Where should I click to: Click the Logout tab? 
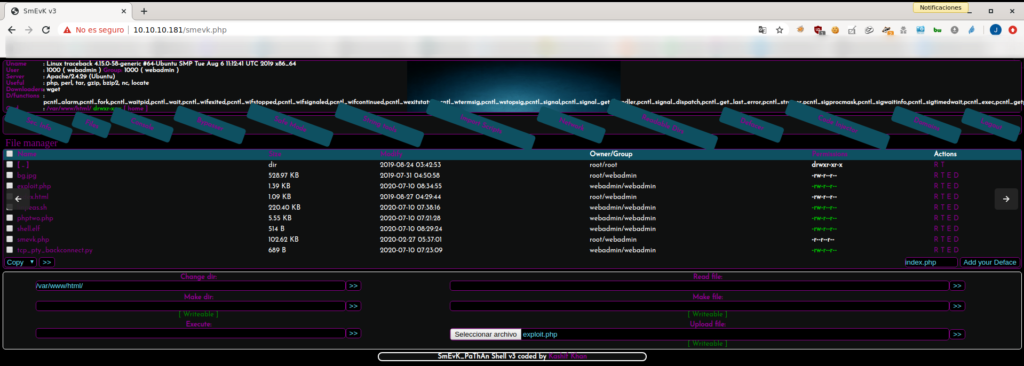[x=991, y=124]
